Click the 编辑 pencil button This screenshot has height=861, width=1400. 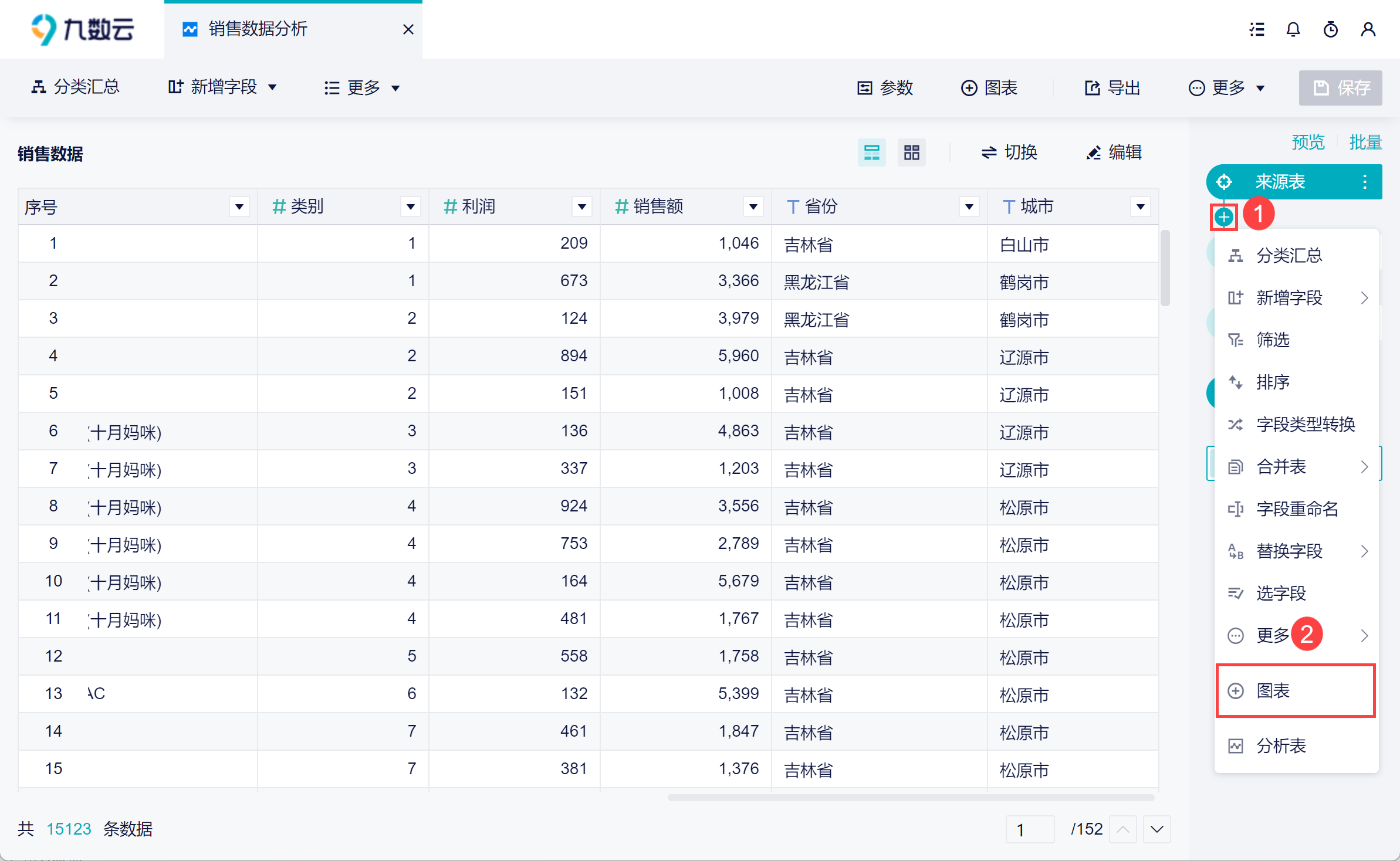[1114, 152]
